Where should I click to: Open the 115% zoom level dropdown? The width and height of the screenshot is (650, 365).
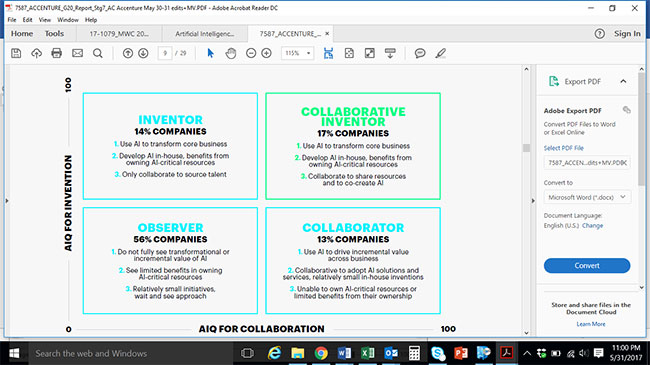(x=298, y=53)
